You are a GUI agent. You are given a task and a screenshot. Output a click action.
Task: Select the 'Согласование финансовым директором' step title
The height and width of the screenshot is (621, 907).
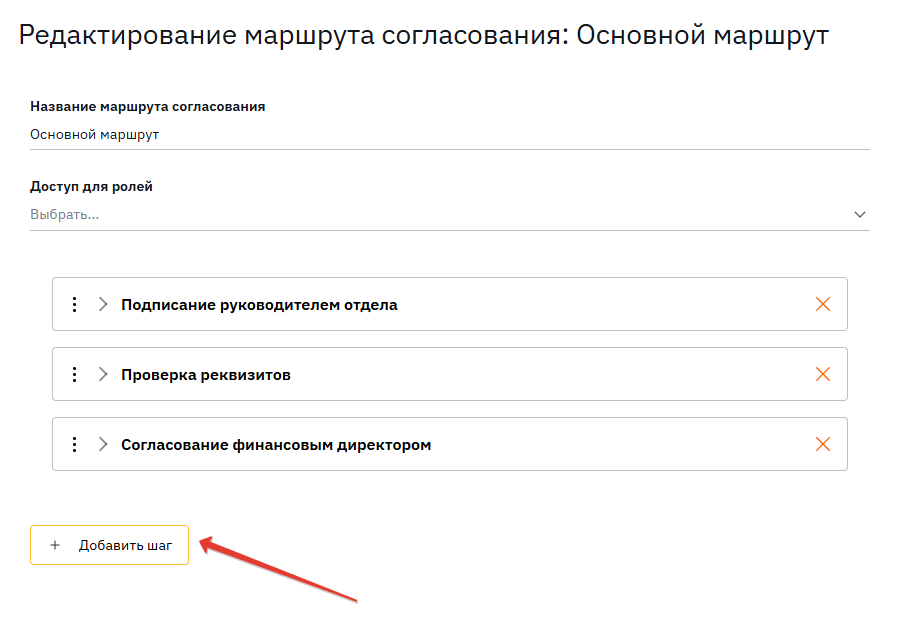coord(276,445)
